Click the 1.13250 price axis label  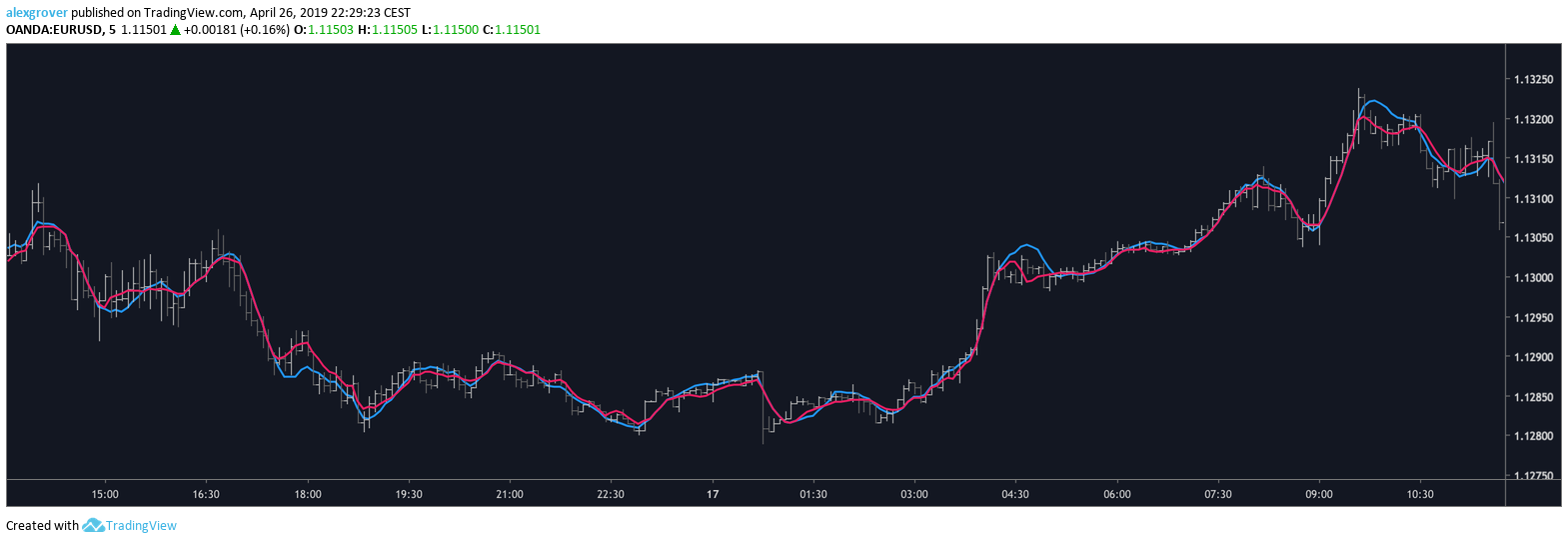click(x=1533, y=79)
